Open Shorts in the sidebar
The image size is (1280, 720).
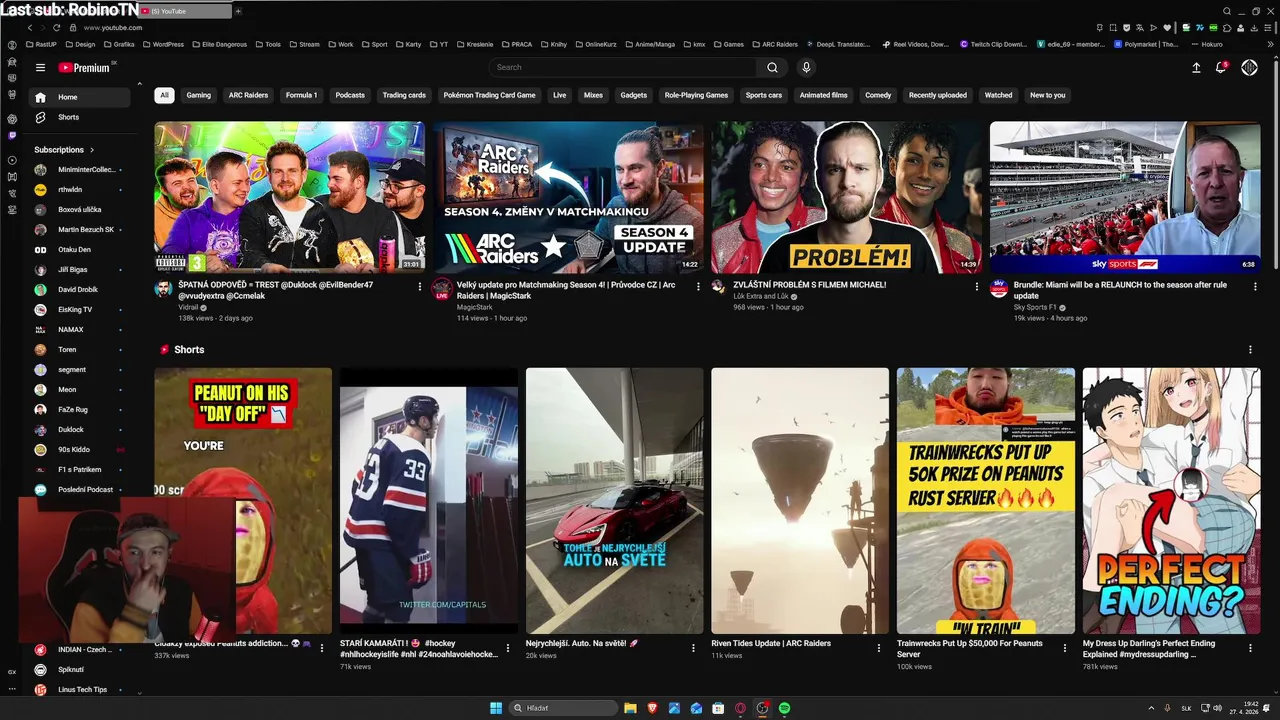(80, 117)
